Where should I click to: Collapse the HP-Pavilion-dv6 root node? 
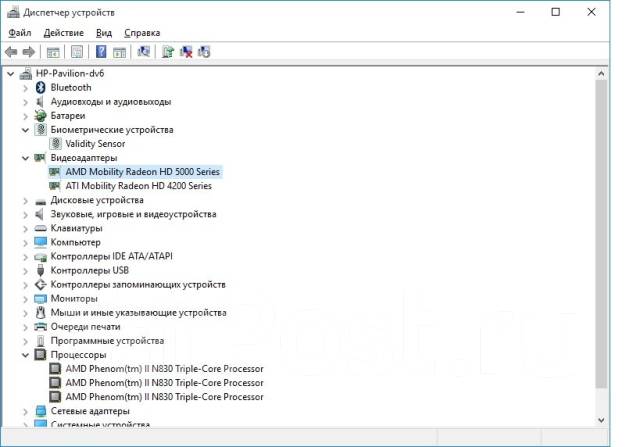click(x=11, y=74)
